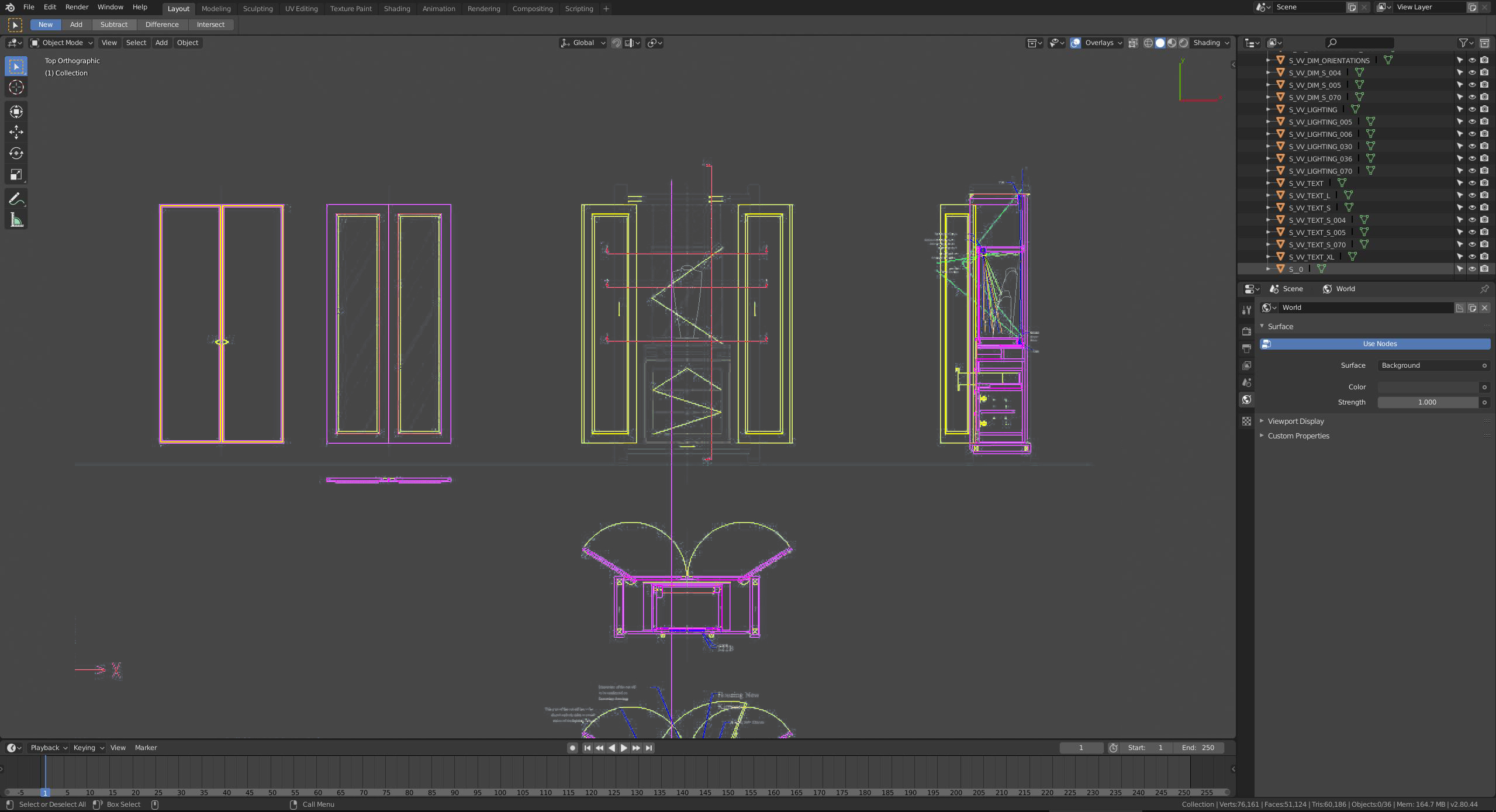Click the world Color swatch
1496x812 pixels.
(x=1428, y=387)
